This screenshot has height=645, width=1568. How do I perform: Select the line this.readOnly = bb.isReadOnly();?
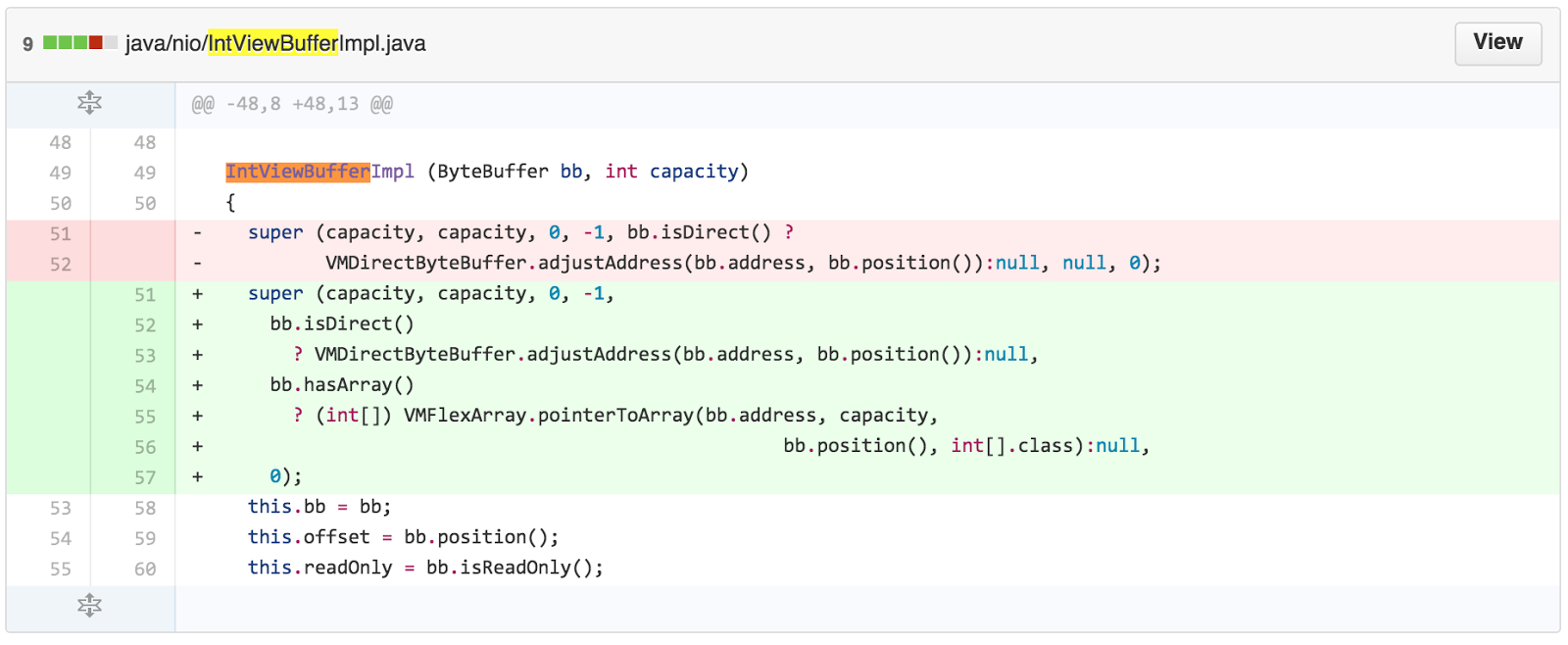pyautogui.click(x=425, y=568)
